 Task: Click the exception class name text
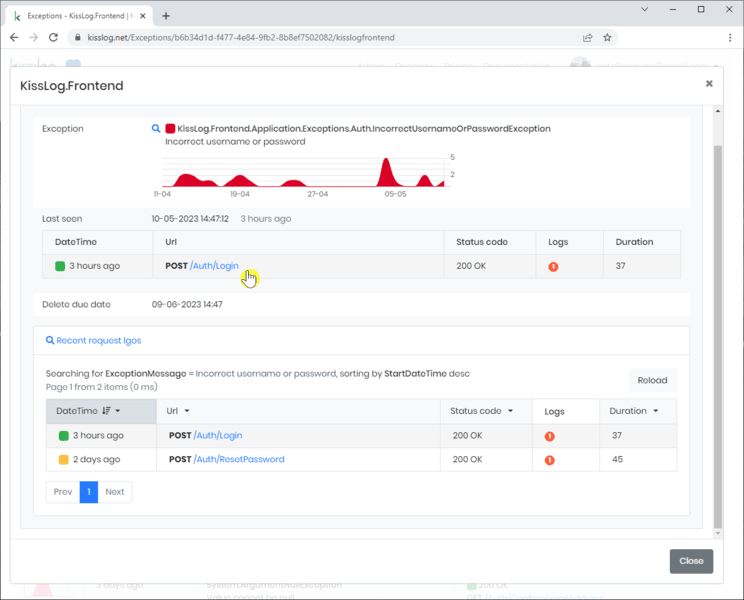tap(363, 129)
